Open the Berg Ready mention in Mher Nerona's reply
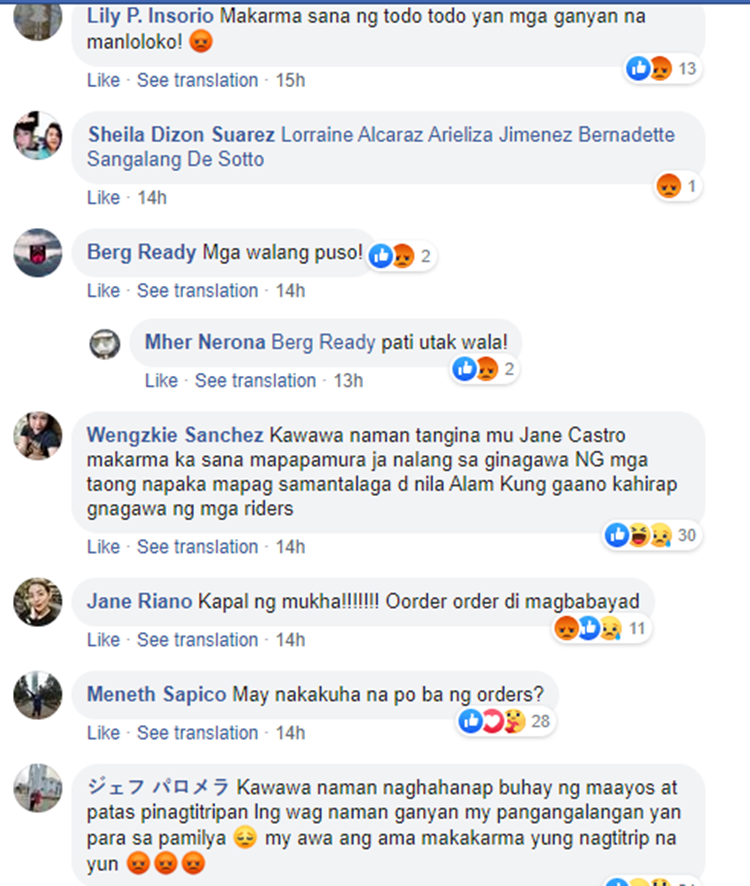Image resolution: width=750 pixels, height=886 pixels. tap(323, 342)
